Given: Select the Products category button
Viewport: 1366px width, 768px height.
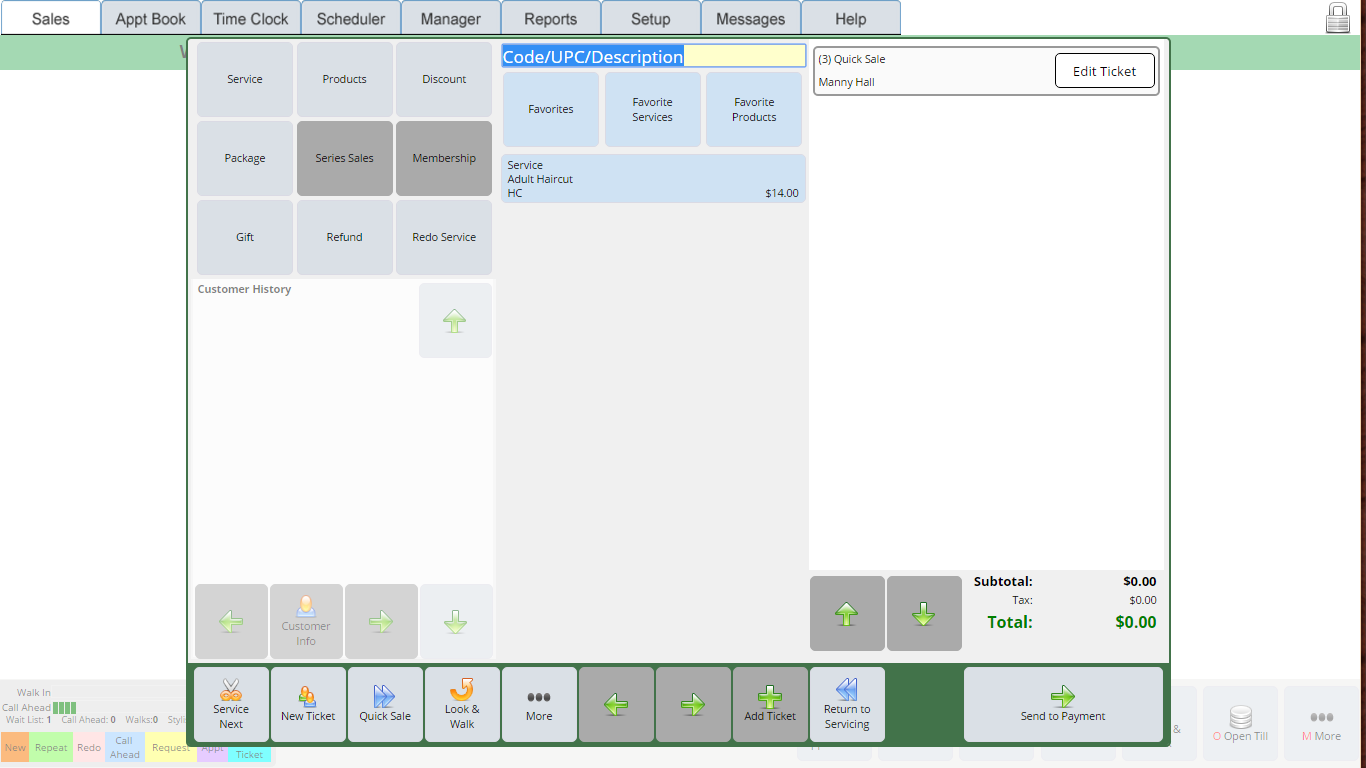Looking at the screenshot, I should click(x=345, y=79).
